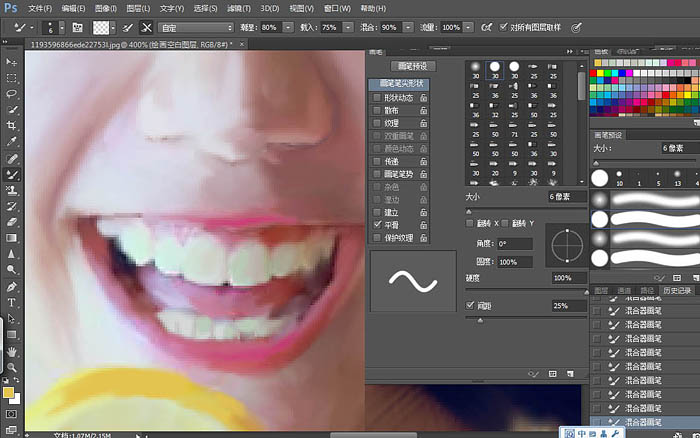Click the 画笔预设 button

(x=412, y=66)
